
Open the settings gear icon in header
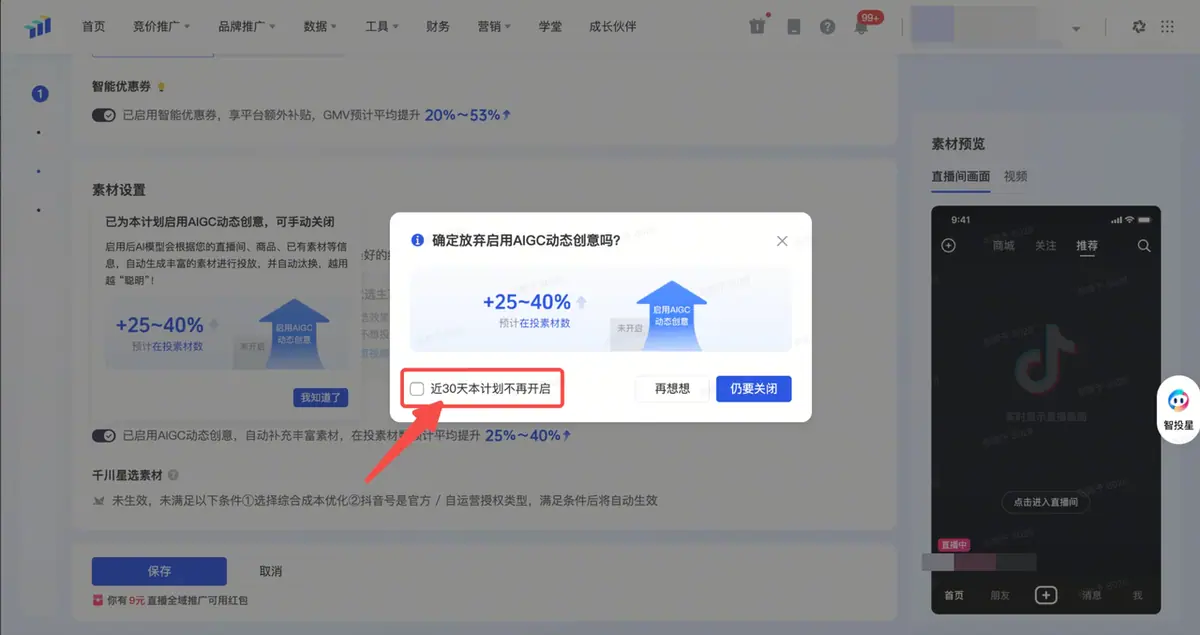pyautogui.click(x=1138, y=27)
